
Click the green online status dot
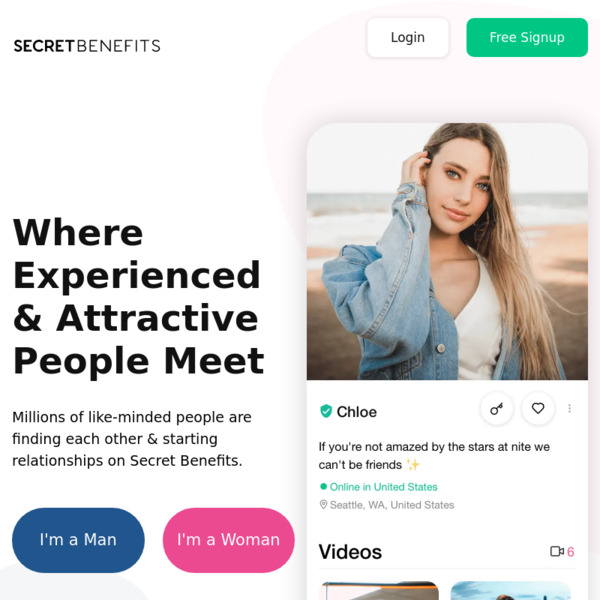click(x=323, y=486)
